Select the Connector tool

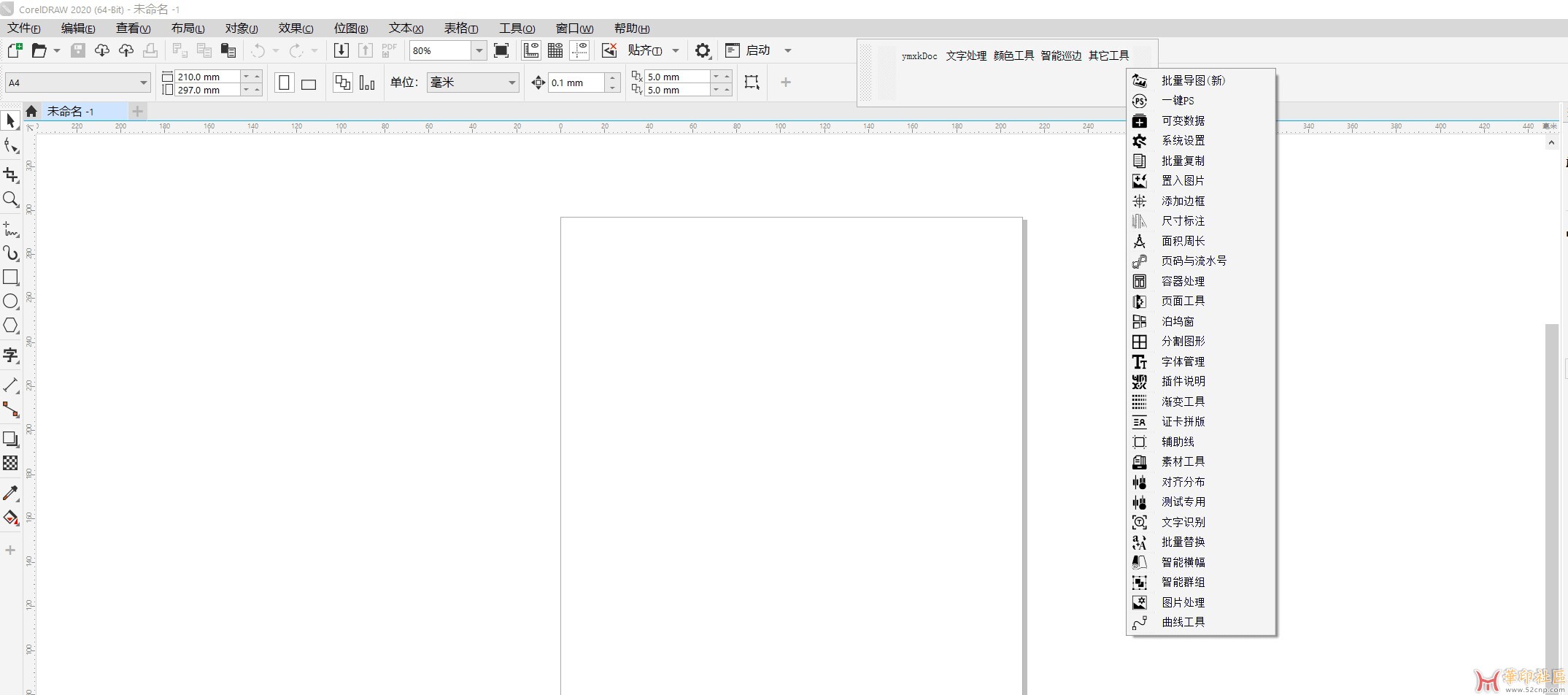coord(10,410)
